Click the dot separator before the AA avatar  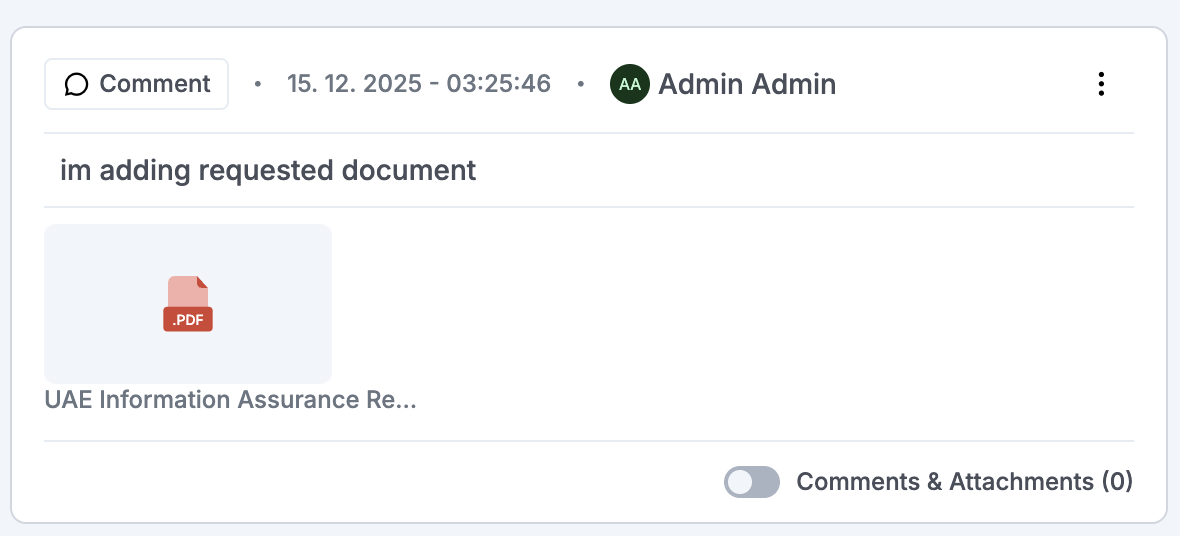click(x=581, y=84)
